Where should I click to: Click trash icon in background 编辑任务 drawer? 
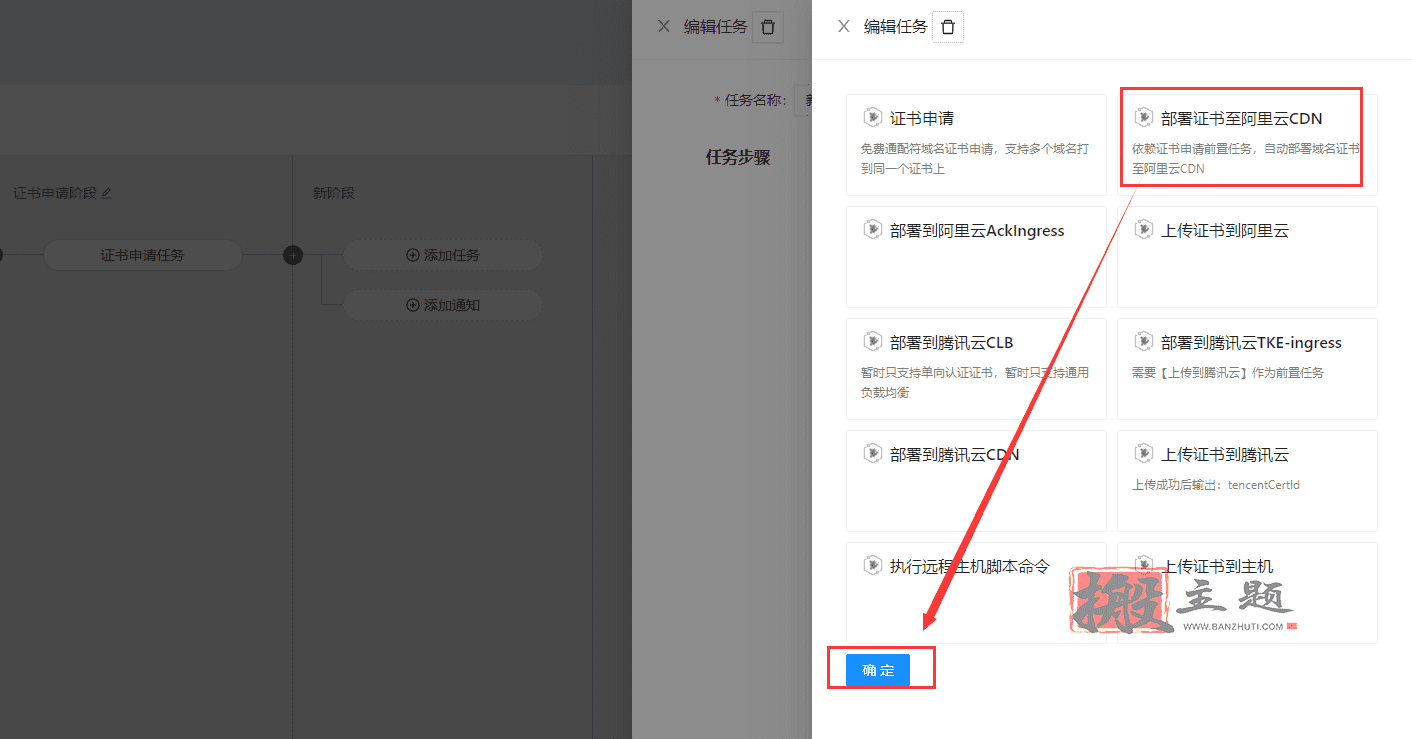tap(768, 27)
